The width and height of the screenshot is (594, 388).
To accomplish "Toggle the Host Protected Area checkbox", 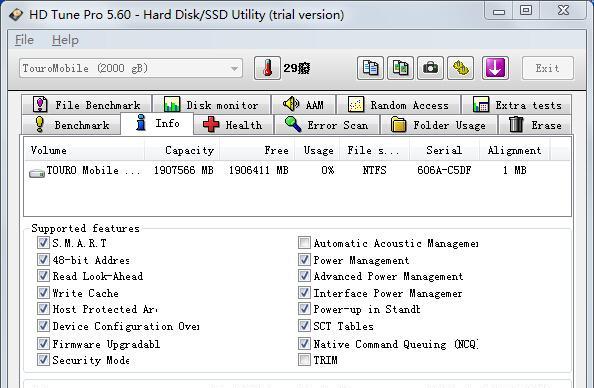I will tap(43, 309).
